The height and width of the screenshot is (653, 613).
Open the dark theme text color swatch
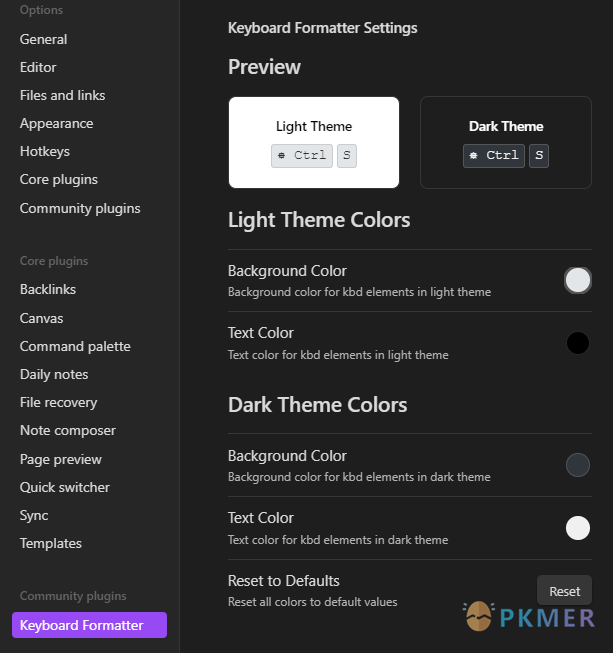click(578, 528)
